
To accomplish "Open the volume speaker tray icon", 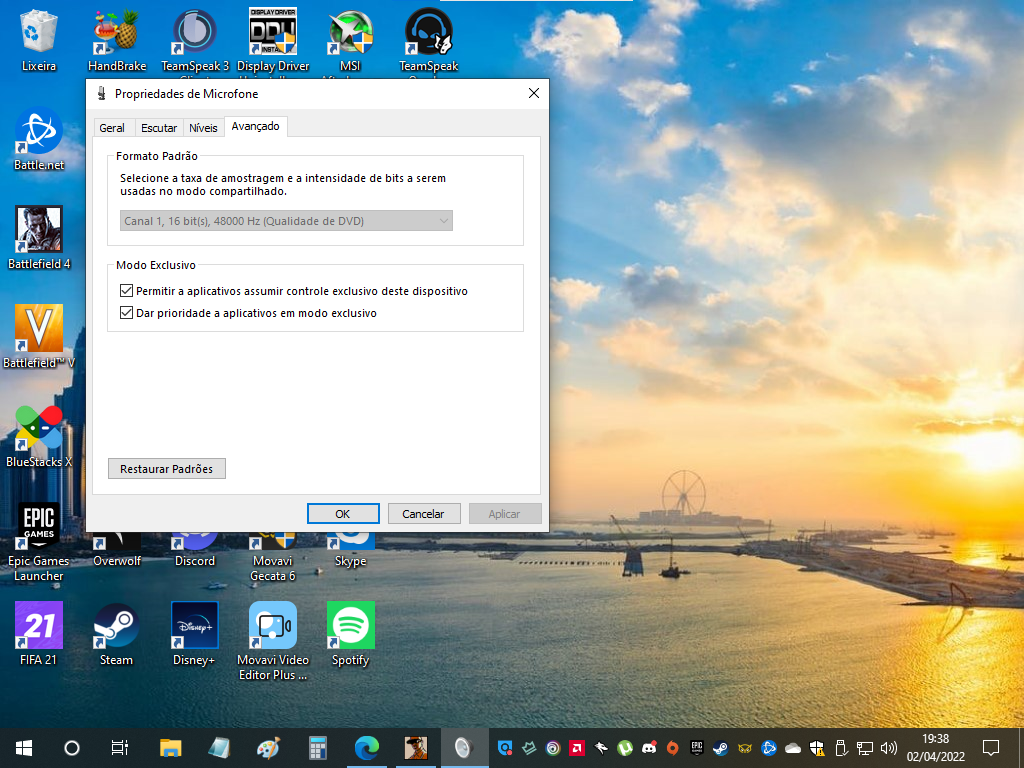I will click(x=888, y=748).
